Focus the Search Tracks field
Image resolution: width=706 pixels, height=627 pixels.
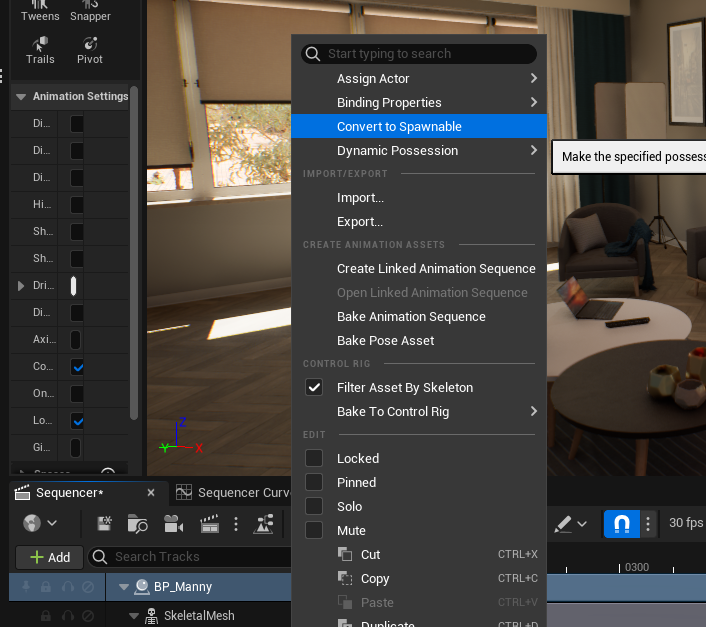(x=190, y=557)
